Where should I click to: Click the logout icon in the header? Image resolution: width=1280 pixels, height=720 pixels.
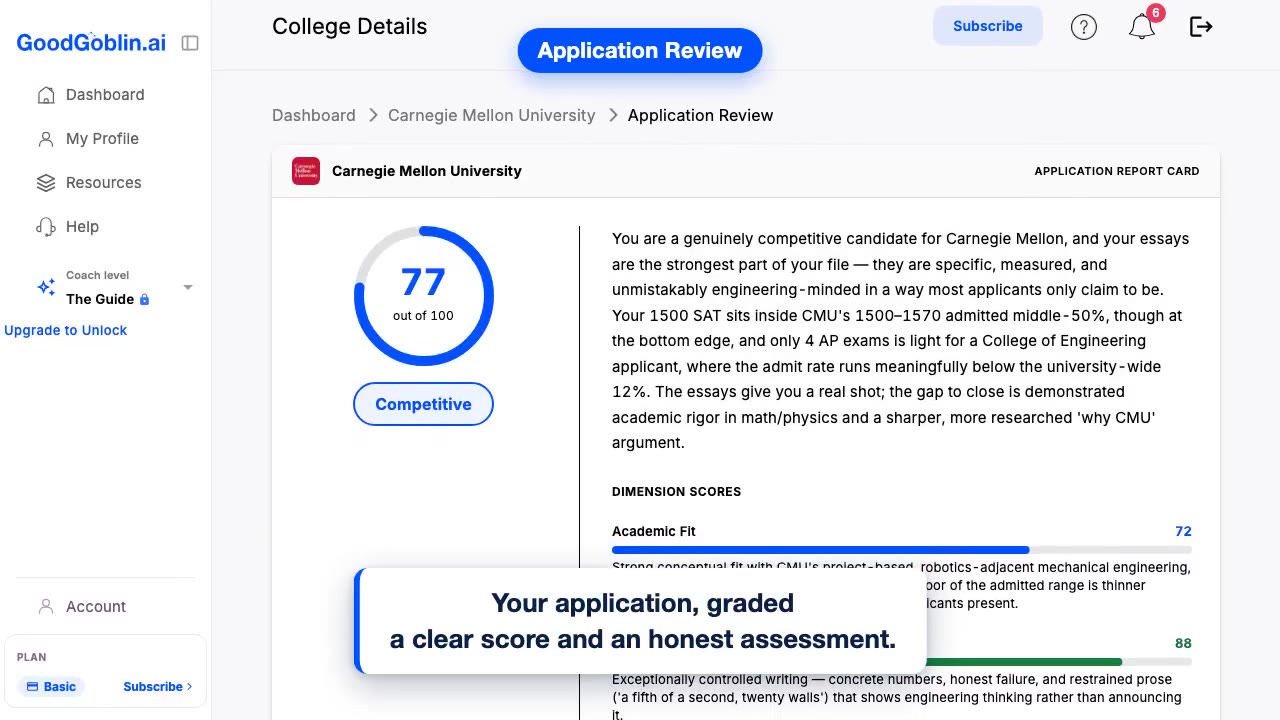coord(1201,27)
